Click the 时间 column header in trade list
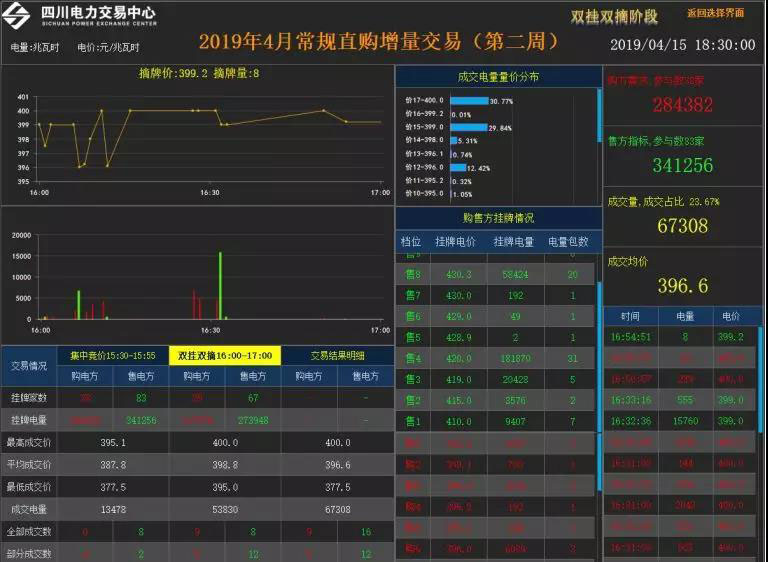Viewport: 768px width, 562px height. [x=630, y=315]
